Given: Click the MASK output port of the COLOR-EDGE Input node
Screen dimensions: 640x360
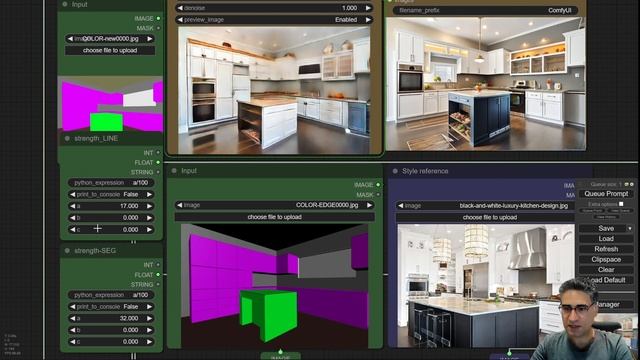Looking at the screenshot, I should click(x=378, y=195).
